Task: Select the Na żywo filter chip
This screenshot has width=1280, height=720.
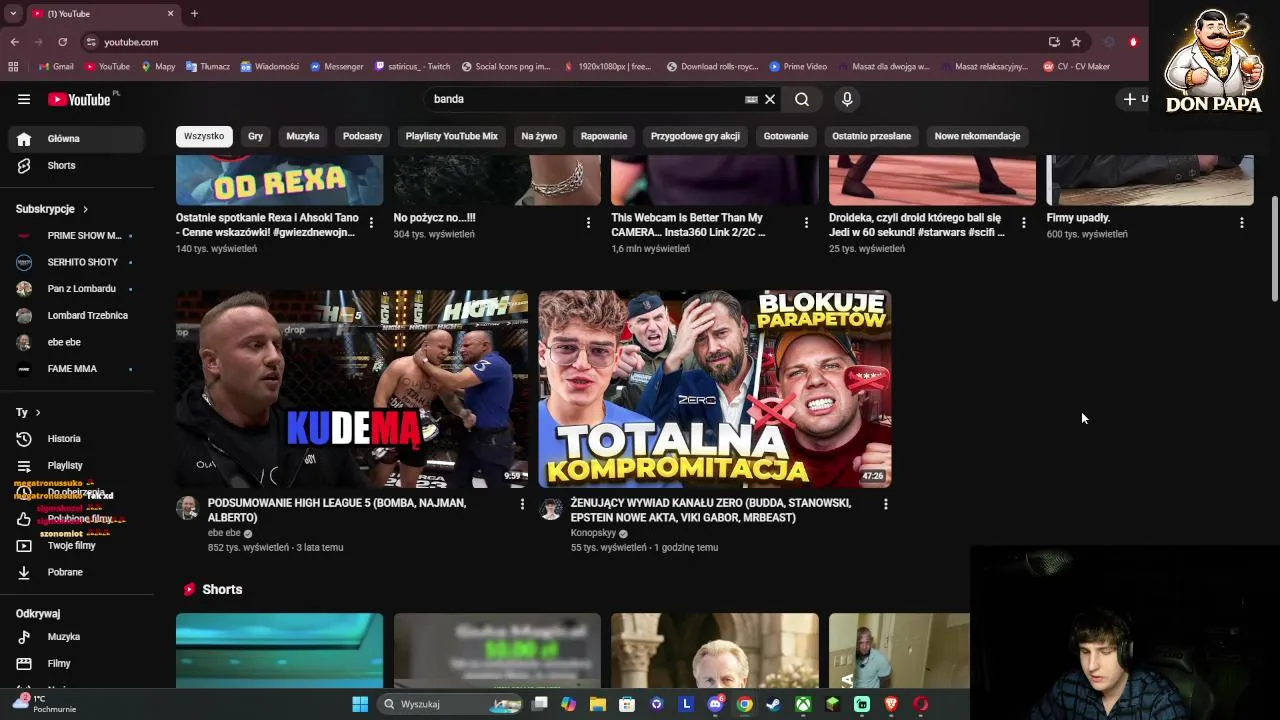Action: [x=539, y=136]
